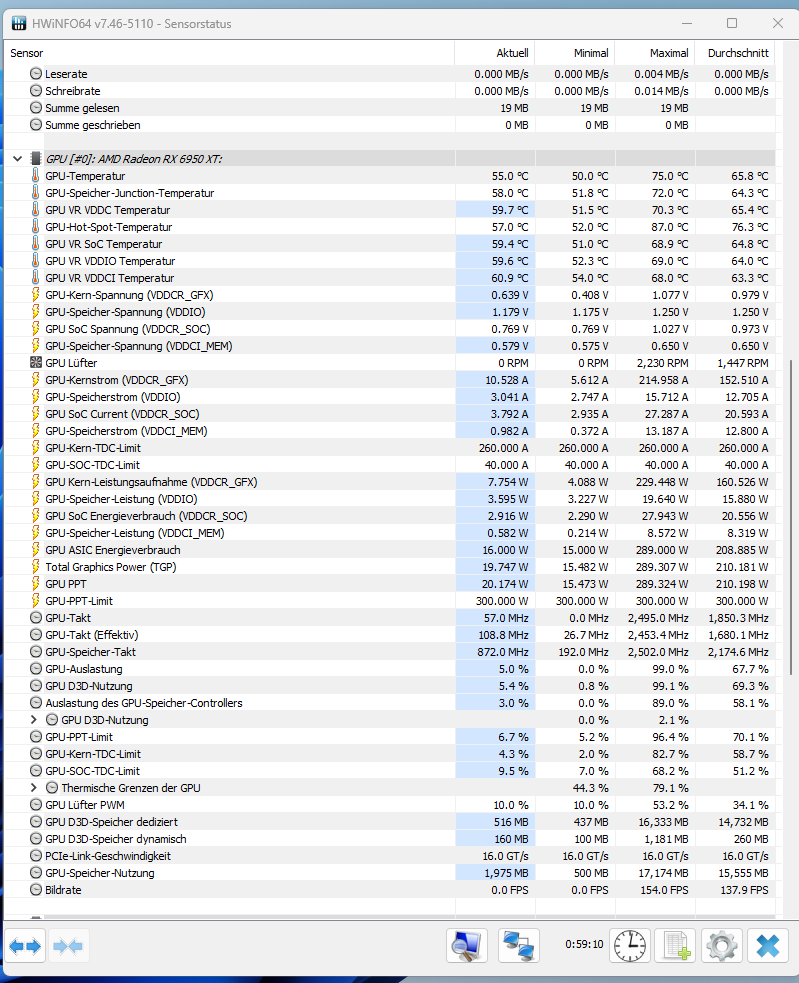Viewport: 799px width, 983px height.
Task: Click fan icon beside GPU Lüfter
Action: 36,362
